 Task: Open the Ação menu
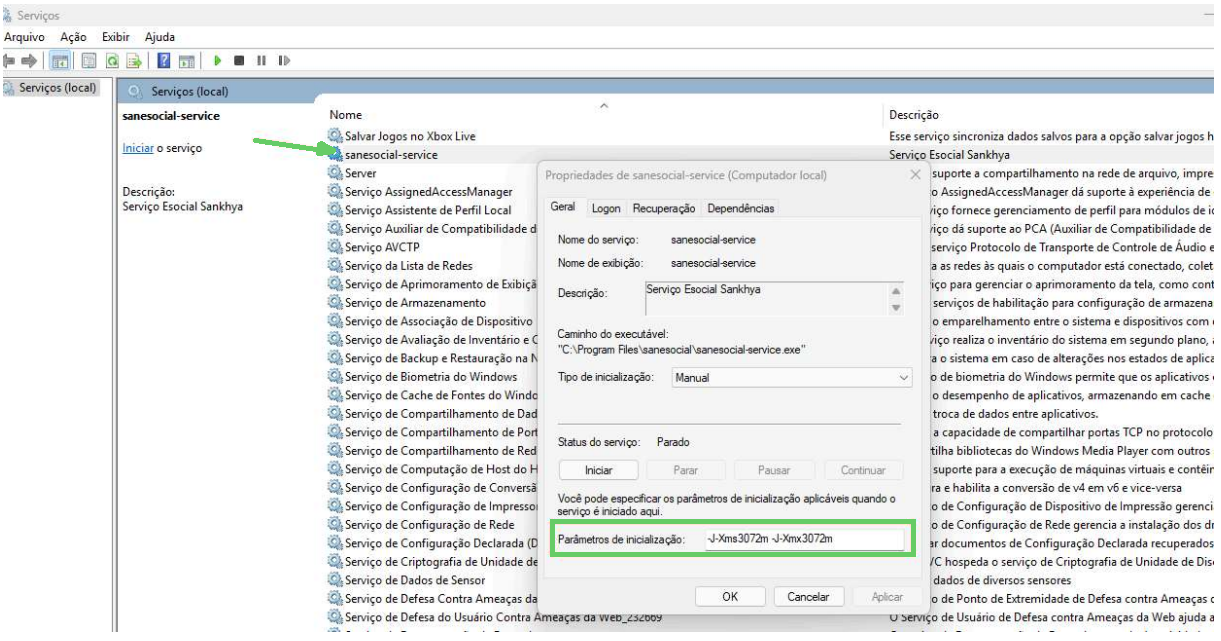[x=73, y=37]
